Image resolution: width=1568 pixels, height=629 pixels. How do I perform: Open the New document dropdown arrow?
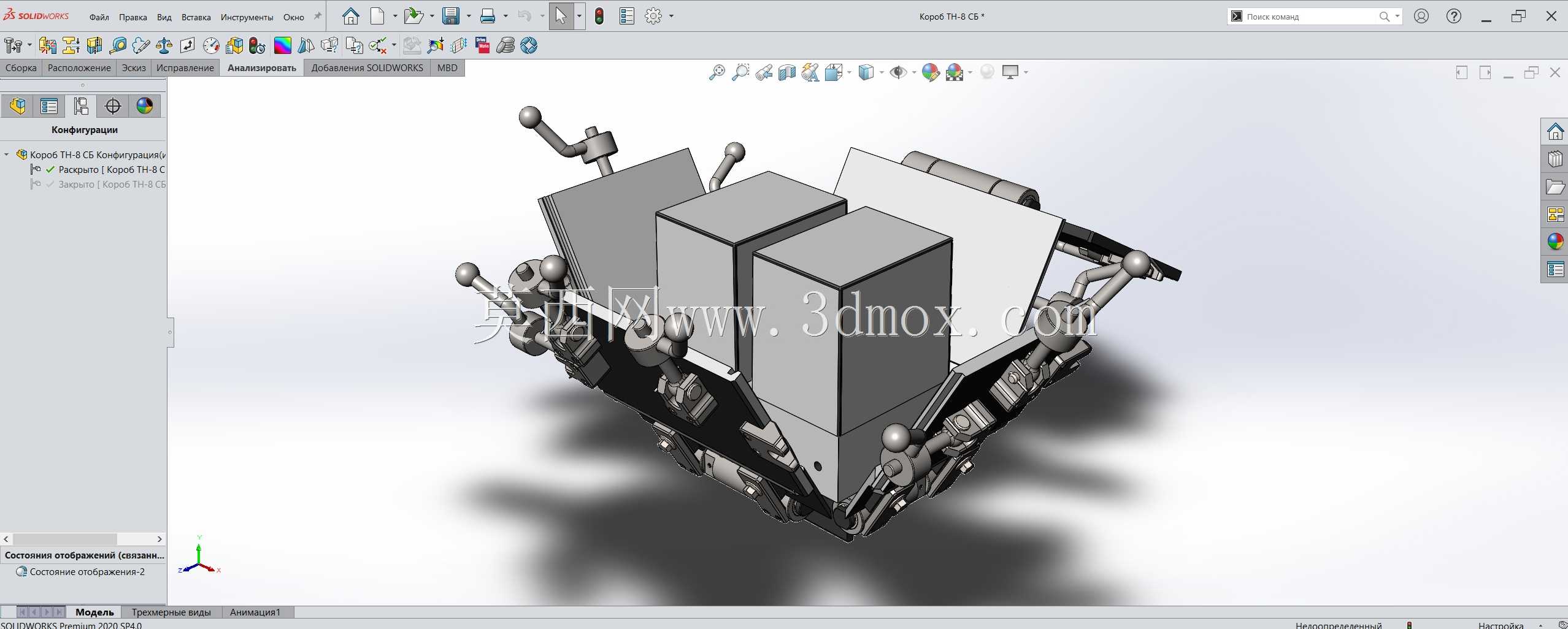394,16
